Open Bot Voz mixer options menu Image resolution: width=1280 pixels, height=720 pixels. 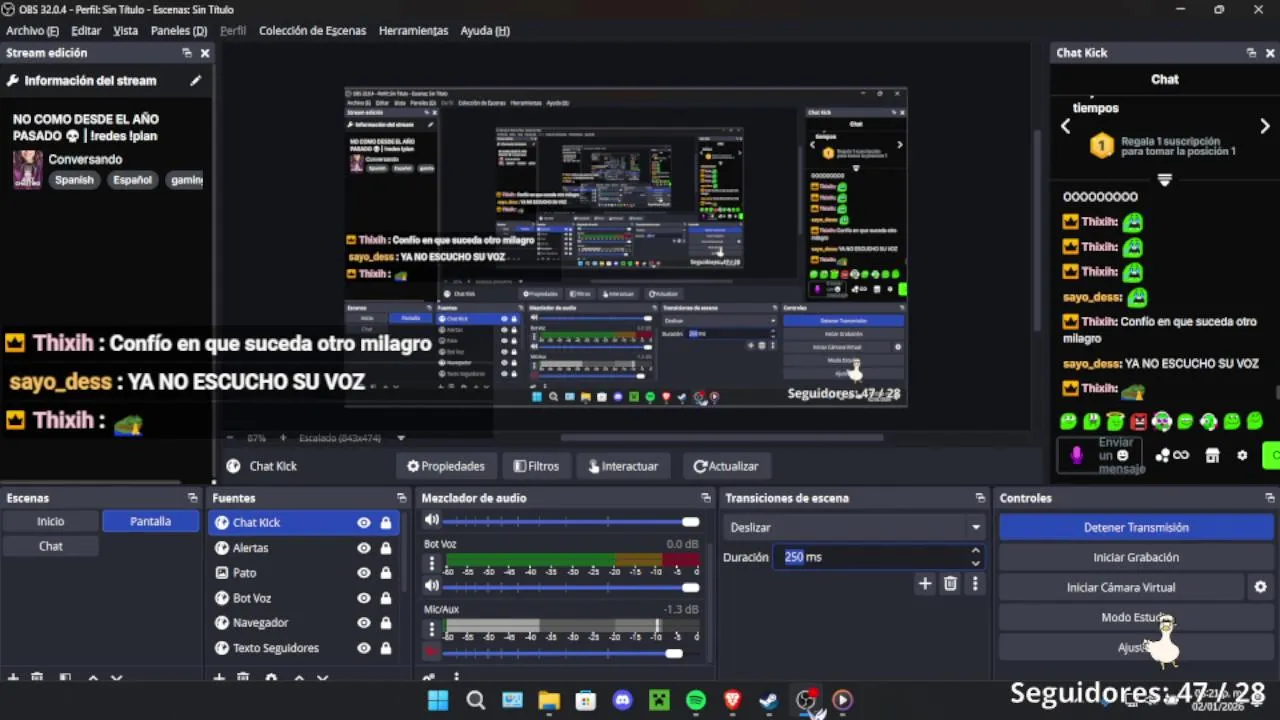pyautogui.click(x=432, y=563)
